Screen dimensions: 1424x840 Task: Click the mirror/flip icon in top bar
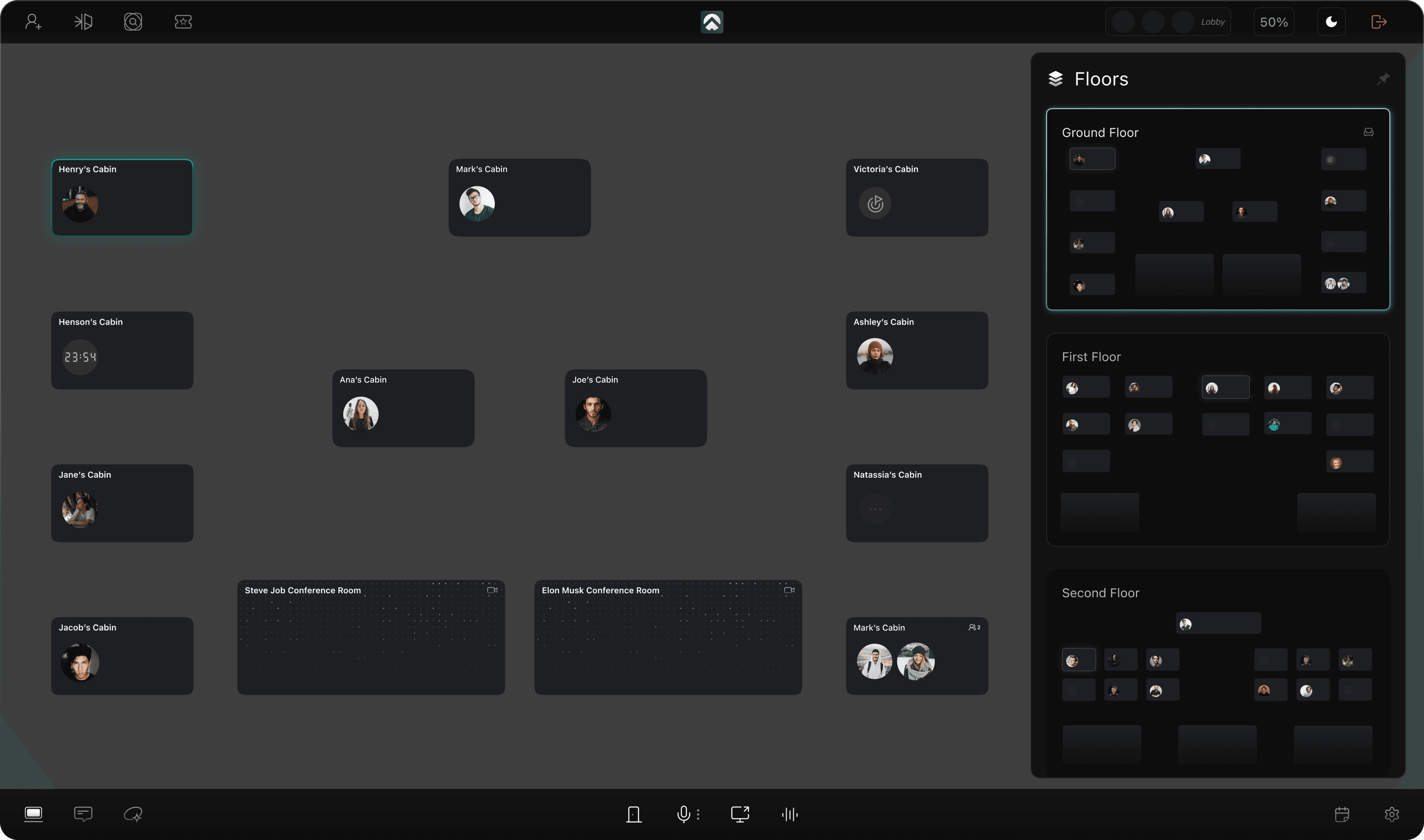click(83, 22)
